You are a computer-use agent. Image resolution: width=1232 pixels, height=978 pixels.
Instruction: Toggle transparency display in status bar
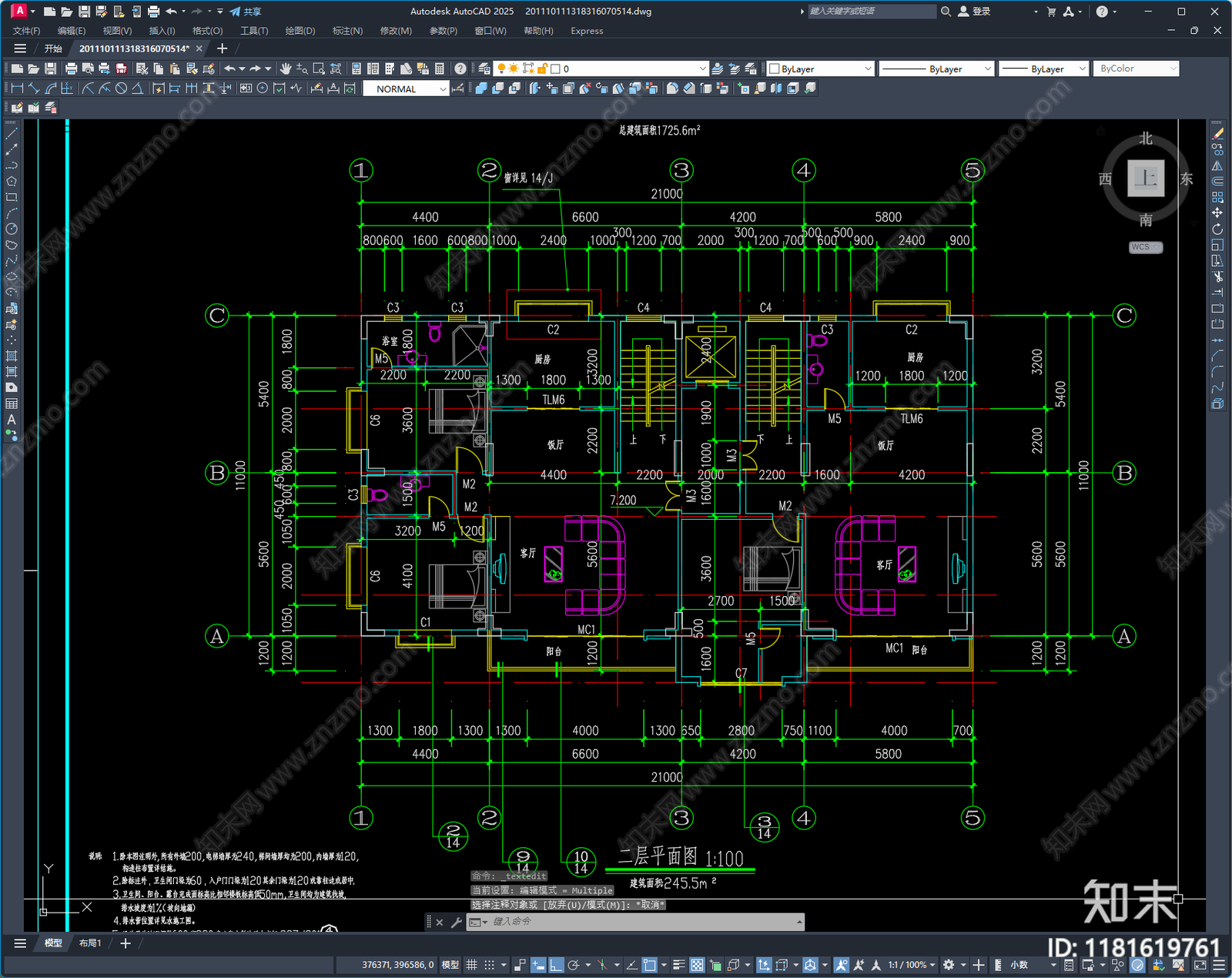[x=697, y=965]
